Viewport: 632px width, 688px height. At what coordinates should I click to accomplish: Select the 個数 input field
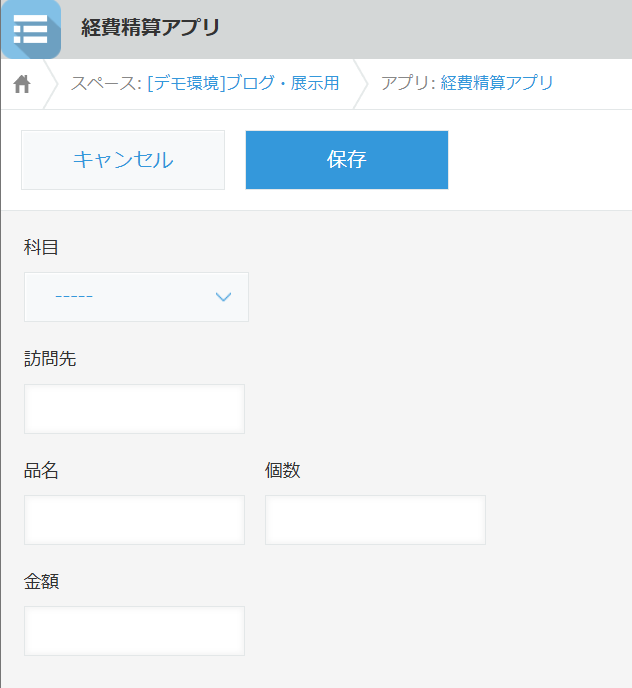coord(375,520)
